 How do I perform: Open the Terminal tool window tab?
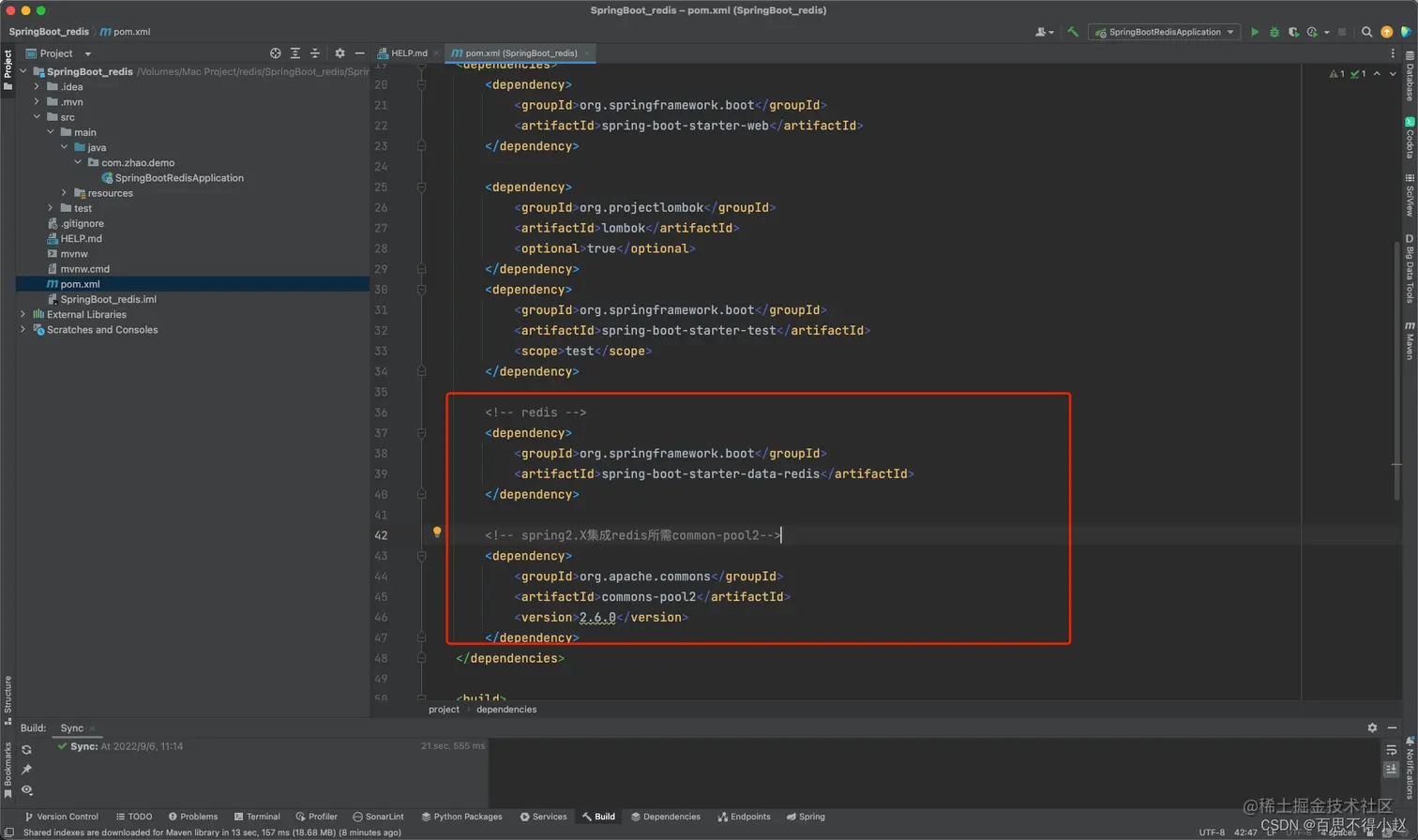(257, 817)
